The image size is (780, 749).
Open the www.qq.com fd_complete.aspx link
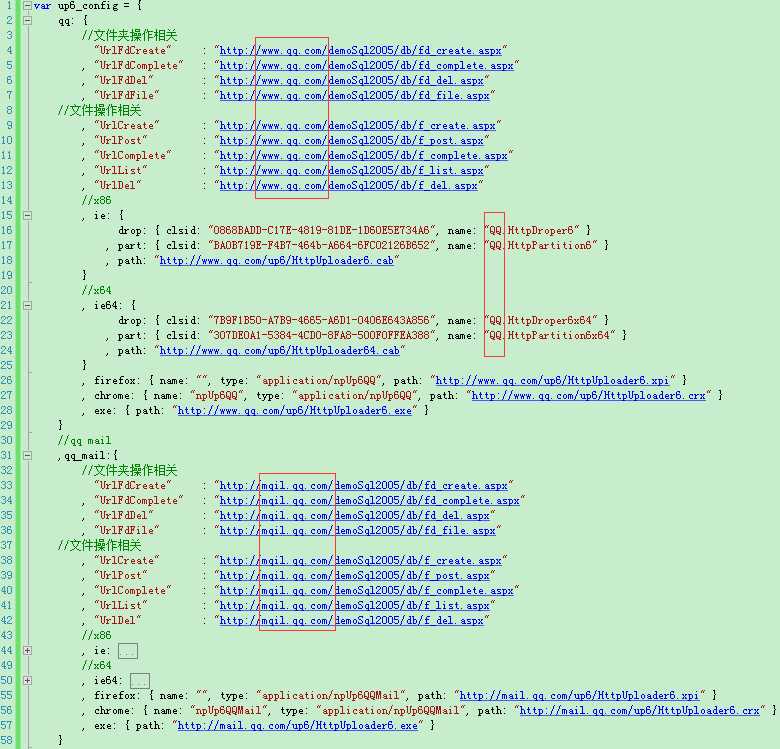[367, 65]
